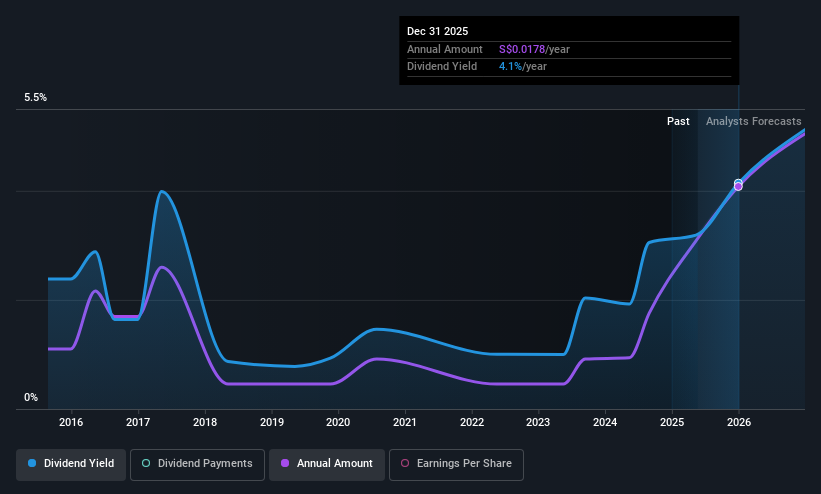Image resolution: width=821 pixels, height=494 pixels.
Task: Click the purple Annual Amount data point marker
Action: (x=738, y=186)
